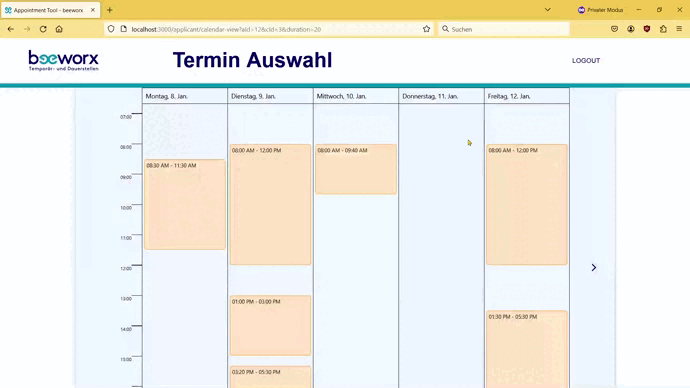Viewport: 690px width, 388px height.
Task: Select Friday 08:00 AM - 12:00 PM slot
Action: coord(527,205)
